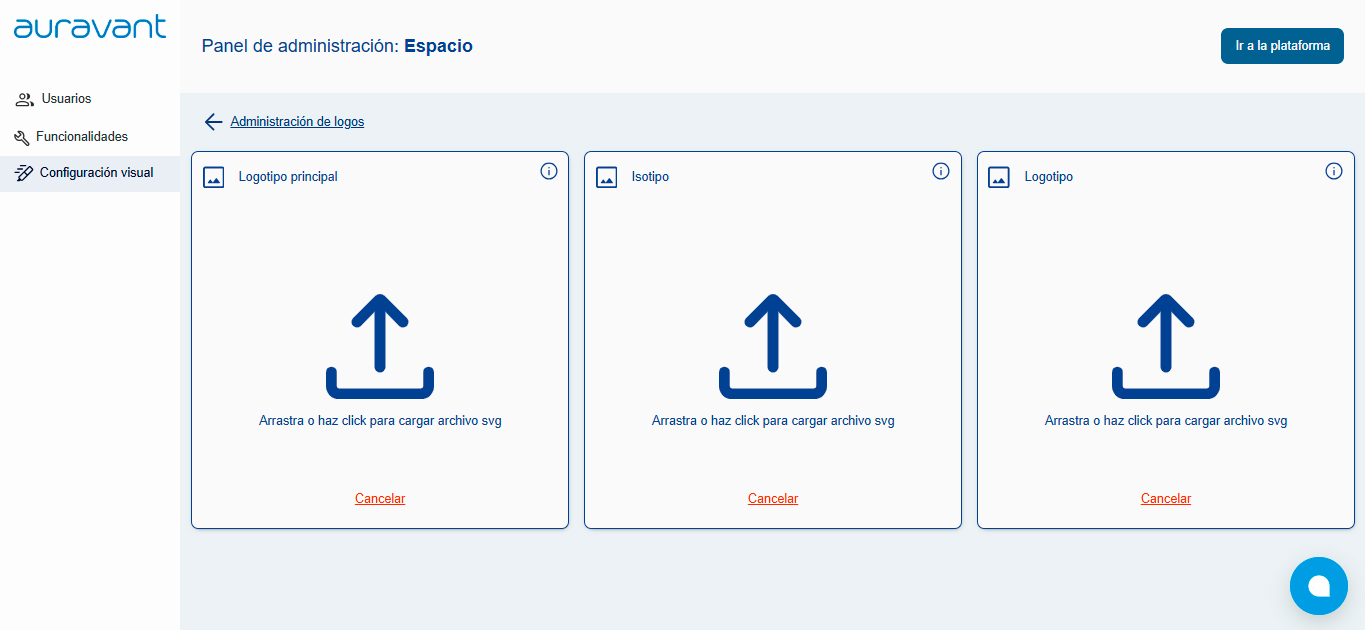Open info icon on Isotipo card
1365x630 pixels.
(941, 171)
